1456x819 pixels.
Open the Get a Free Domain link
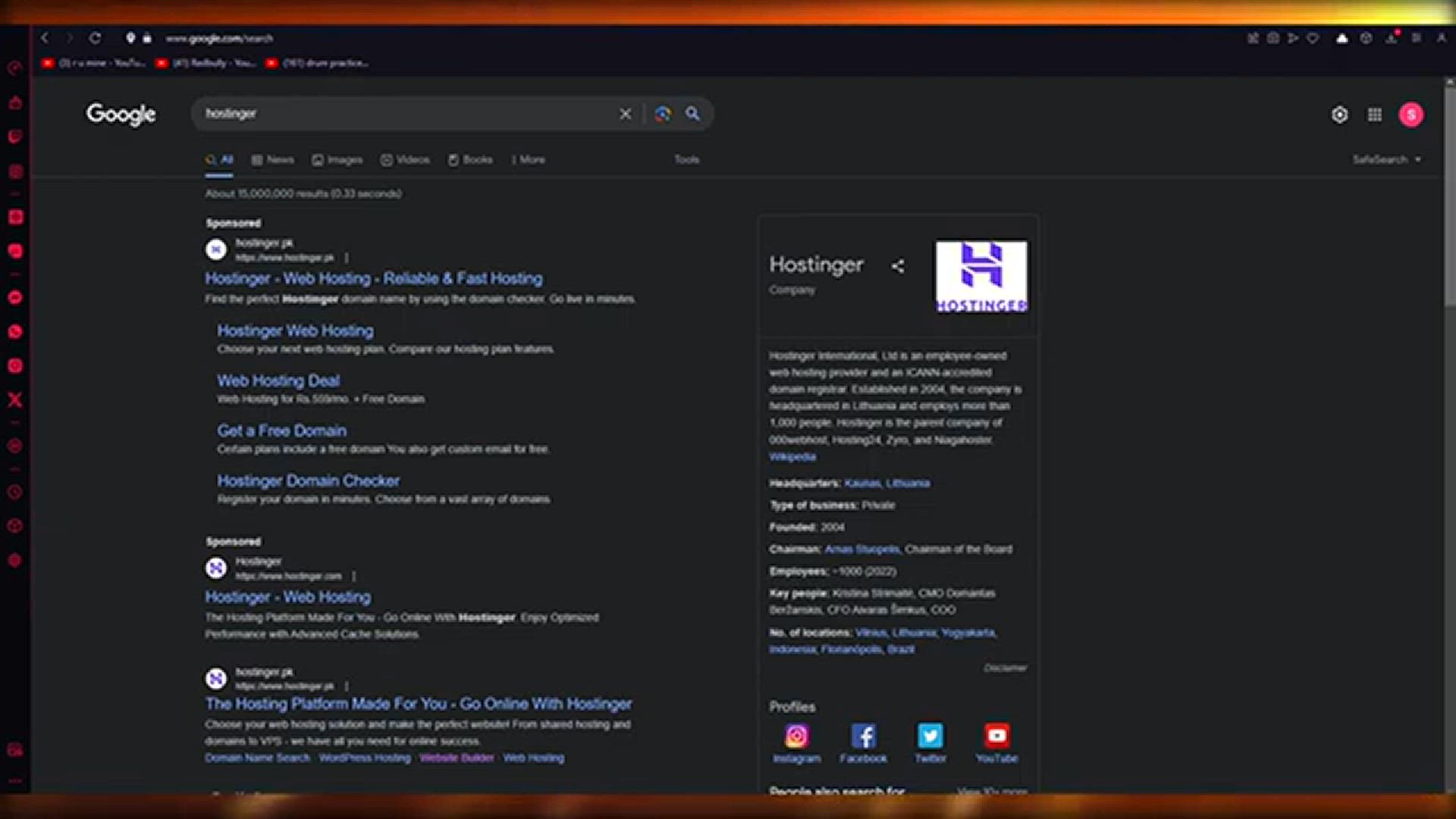pyautogui.click(x=281, y=431)
